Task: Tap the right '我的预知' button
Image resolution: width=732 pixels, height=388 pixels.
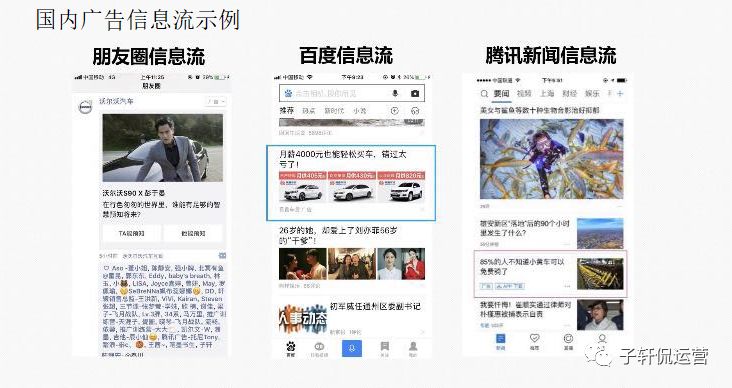Action: pos(193,233)
